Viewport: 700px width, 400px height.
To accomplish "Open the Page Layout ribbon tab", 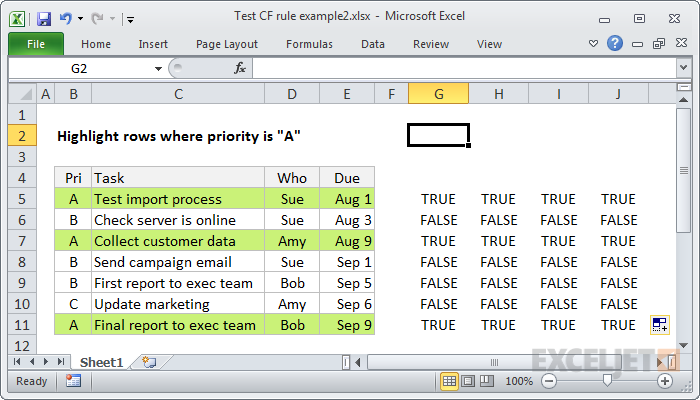I will [x=226, y=44].
